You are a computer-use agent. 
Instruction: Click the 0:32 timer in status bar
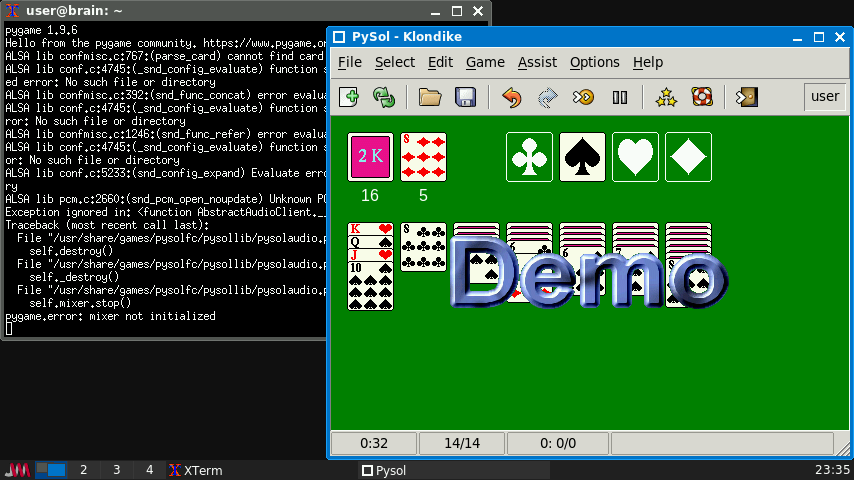[374, 443]
